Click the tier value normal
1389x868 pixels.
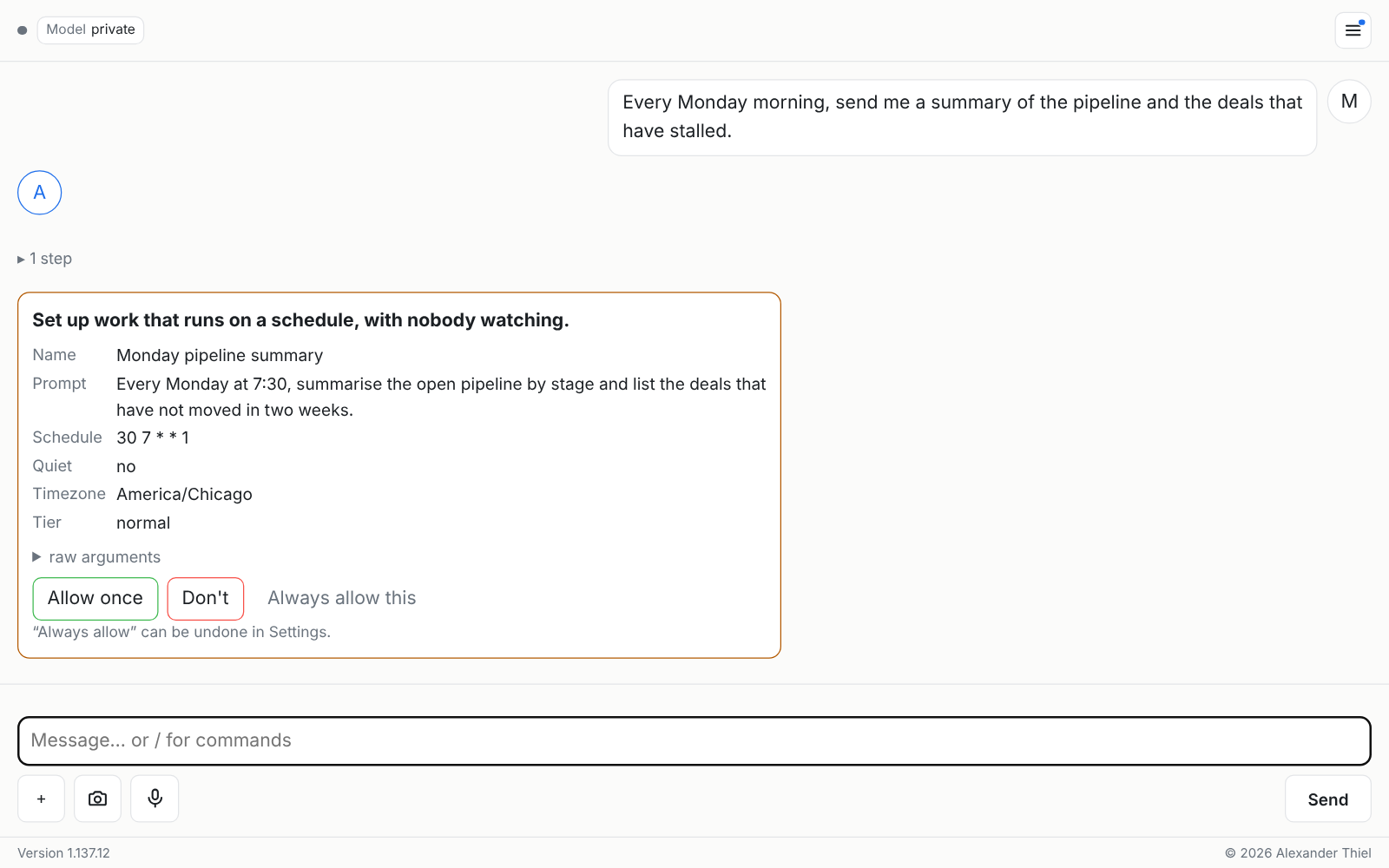click(143, 523)
